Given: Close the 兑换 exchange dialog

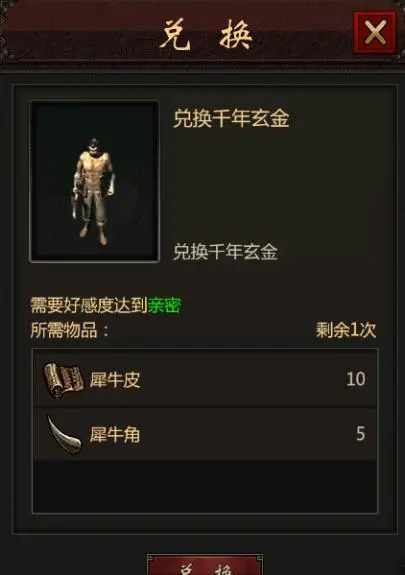Looking at the screenshot, I should 375,32.
